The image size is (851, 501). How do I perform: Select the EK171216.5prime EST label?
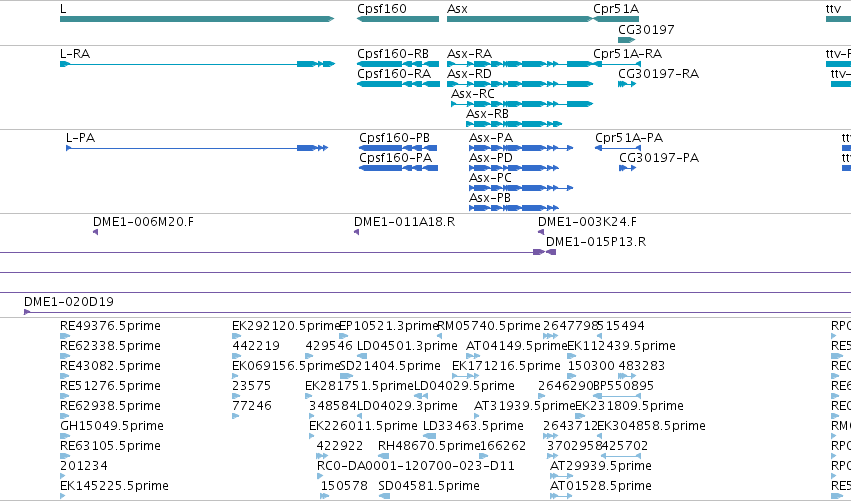[x=506, y=366]
